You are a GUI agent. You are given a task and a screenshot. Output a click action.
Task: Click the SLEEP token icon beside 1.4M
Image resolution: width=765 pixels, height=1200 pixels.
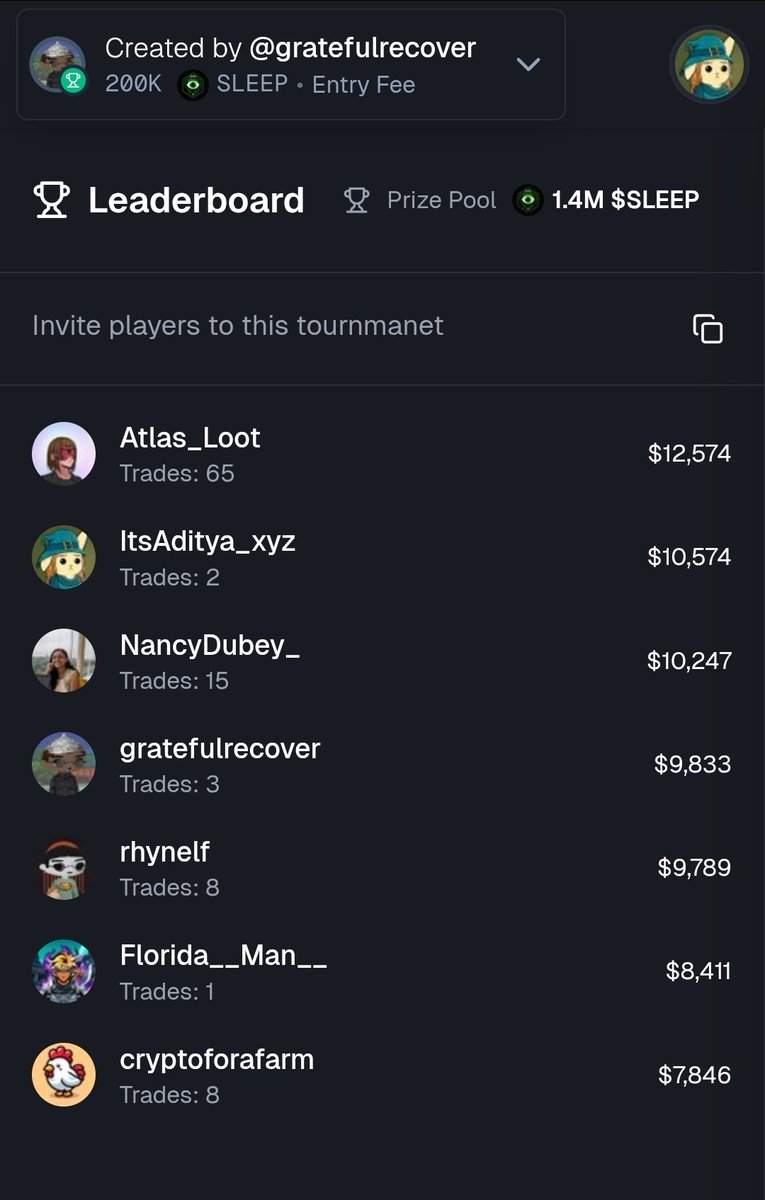tap(528, 200)
